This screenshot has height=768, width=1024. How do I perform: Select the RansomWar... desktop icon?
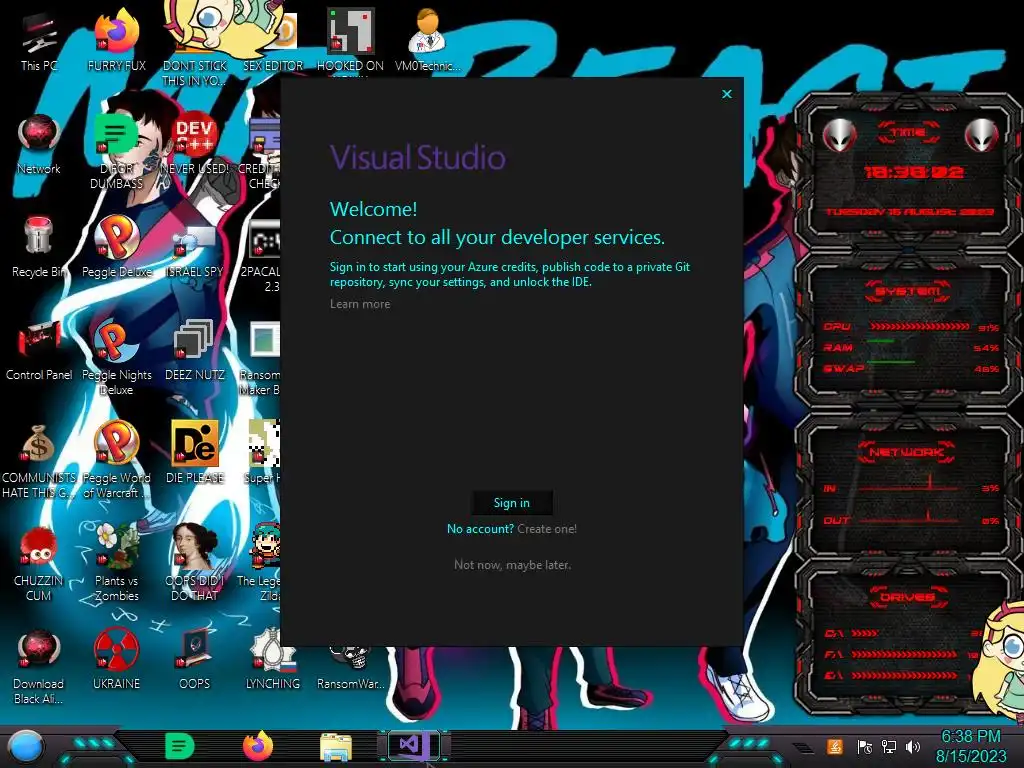click(351, 666)
